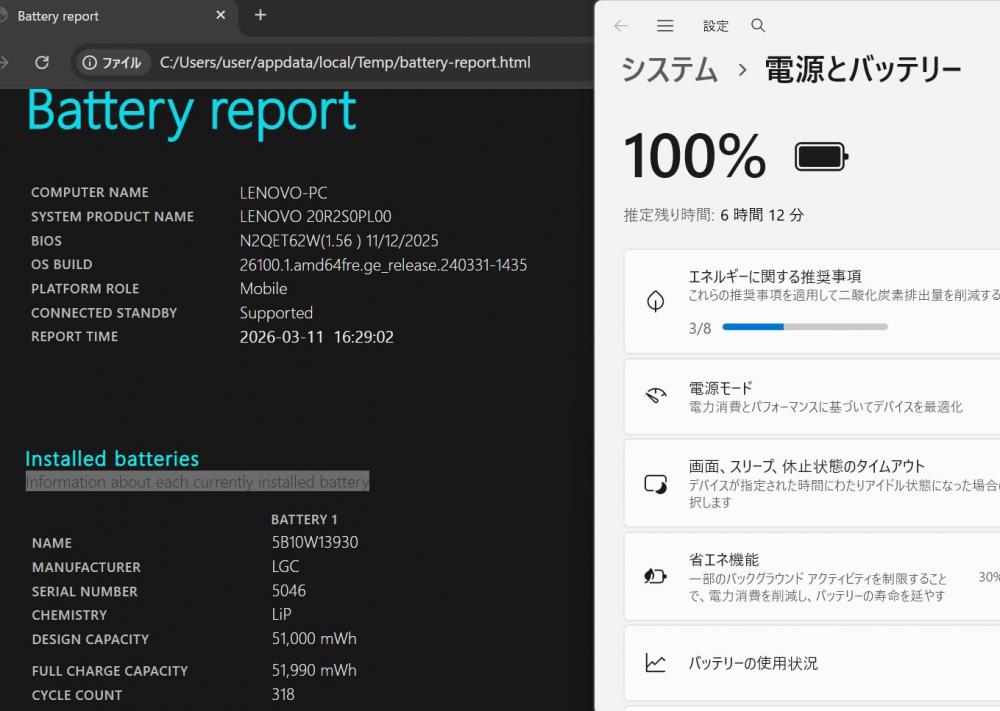1000x711 pixels.
Task: Click the large battery level icon
Action: tap(821, 157)
